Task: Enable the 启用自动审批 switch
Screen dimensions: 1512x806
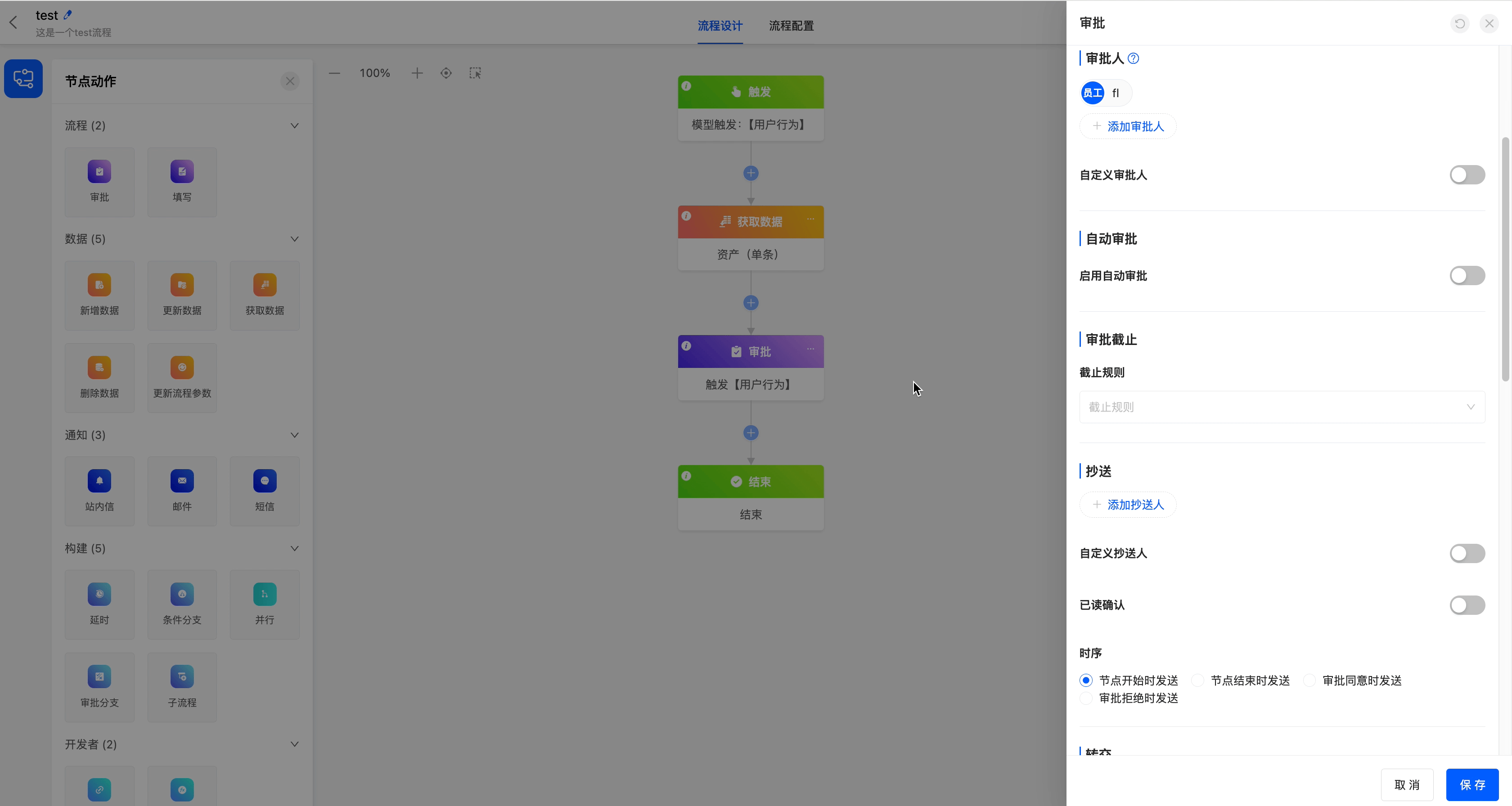Action: [1467, 276]
